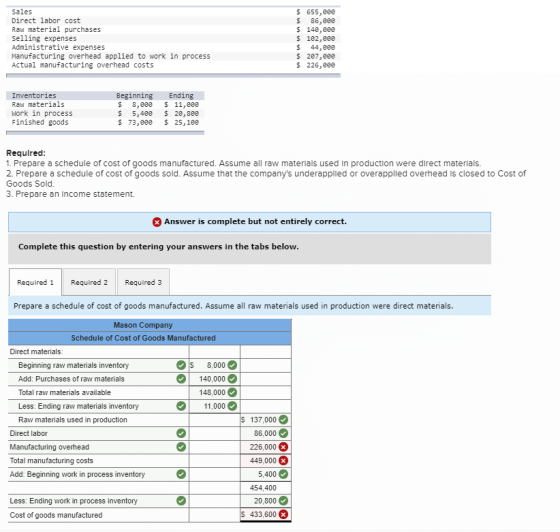Switch to the Required 2 tab

(x=89, y=282)
